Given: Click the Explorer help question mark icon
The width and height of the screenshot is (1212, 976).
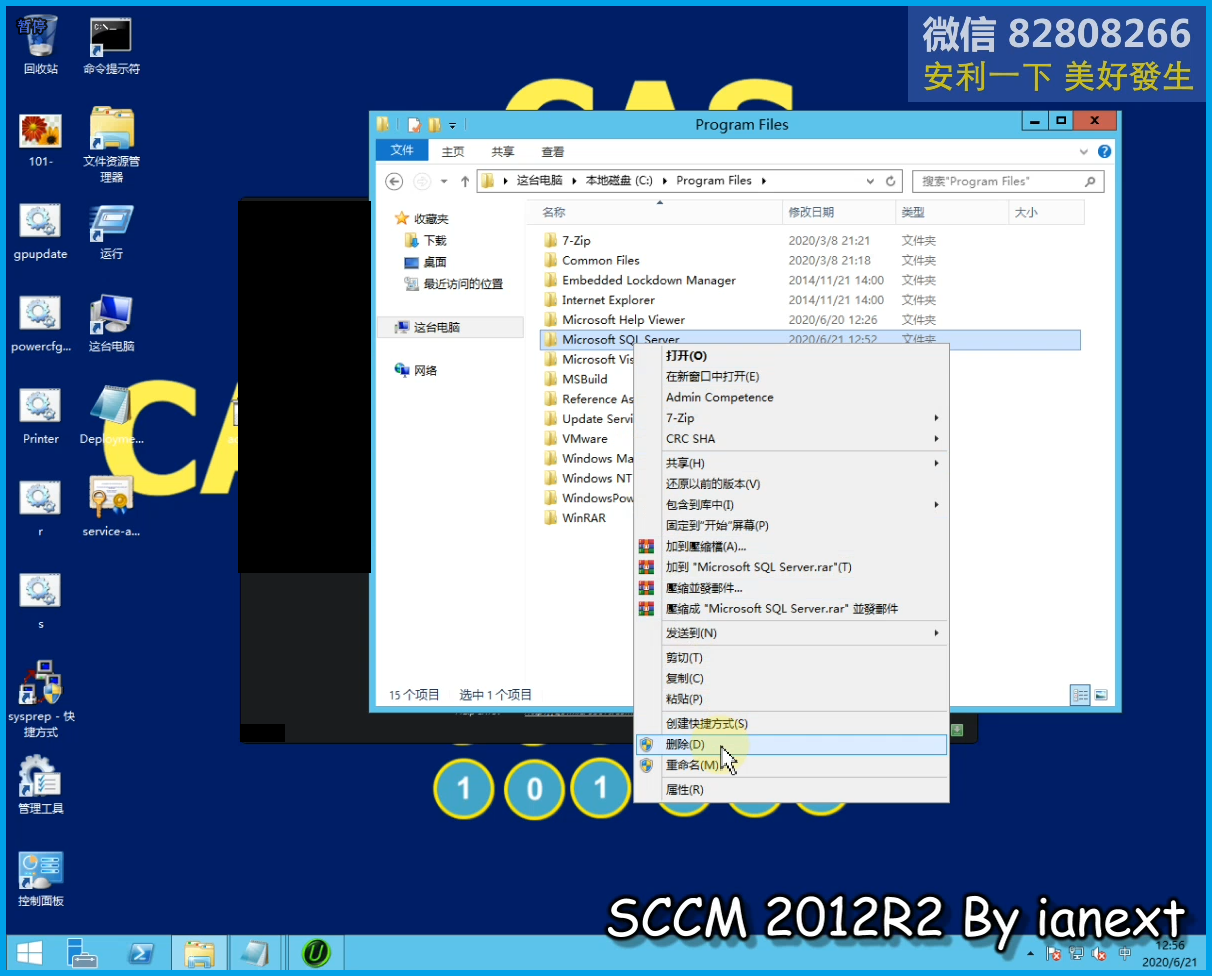Looking at the screenshot, I should [x=1104, y=152].
